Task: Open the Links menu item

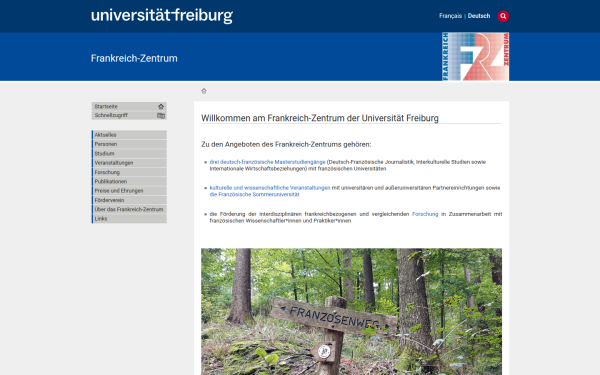Action: pyautogui.click(x=129, y=218)
